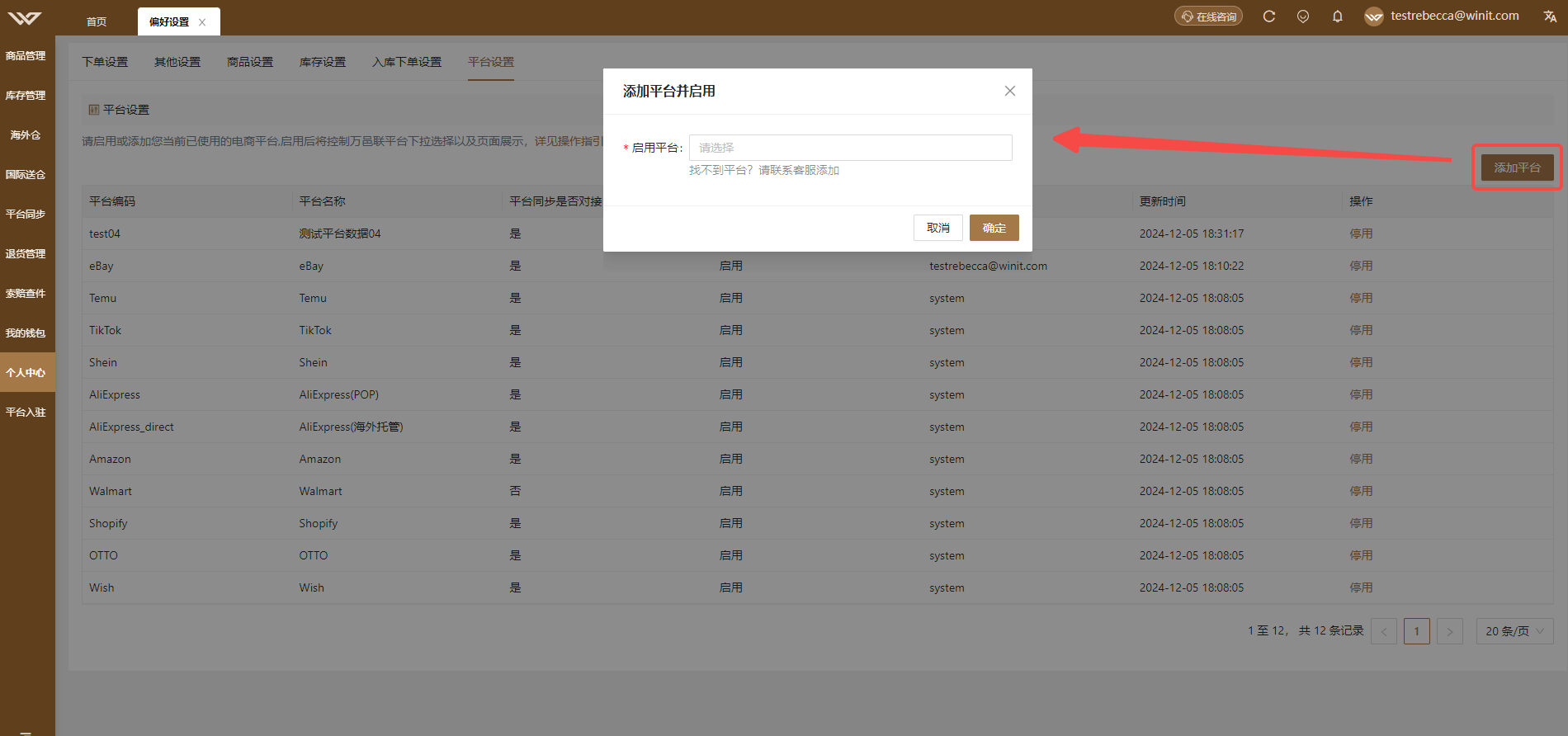This screenshot has height=736, width=1568.
Task: Open 平台同步 in sidebar
Action: click(x=27, y=215)
